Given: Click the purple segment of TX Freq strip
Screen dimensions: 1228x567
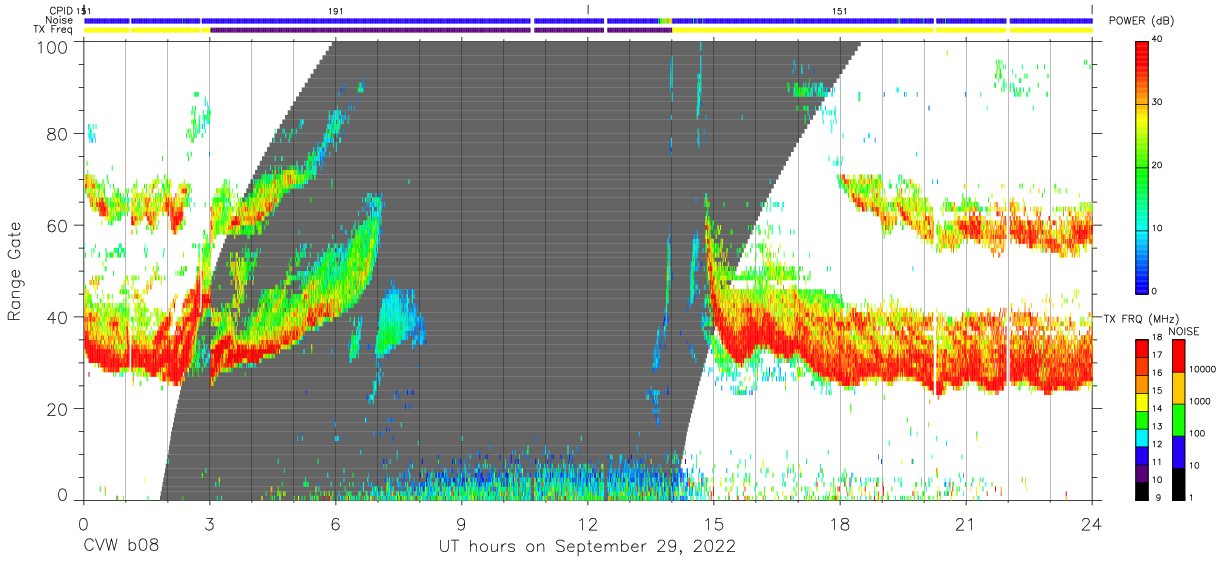Looking at the screenshot, I should click(440, 30).
